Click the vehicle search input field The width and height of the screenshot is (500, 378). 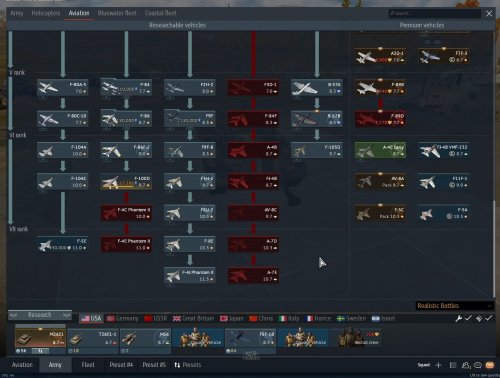(435, 13)
